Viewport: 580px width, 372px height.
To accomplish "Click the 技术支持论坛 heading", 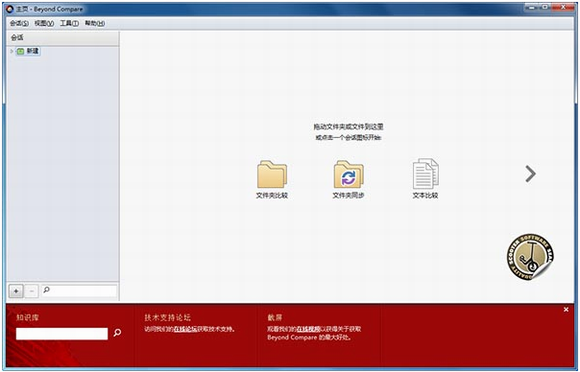I will click(x=168, y=318).
